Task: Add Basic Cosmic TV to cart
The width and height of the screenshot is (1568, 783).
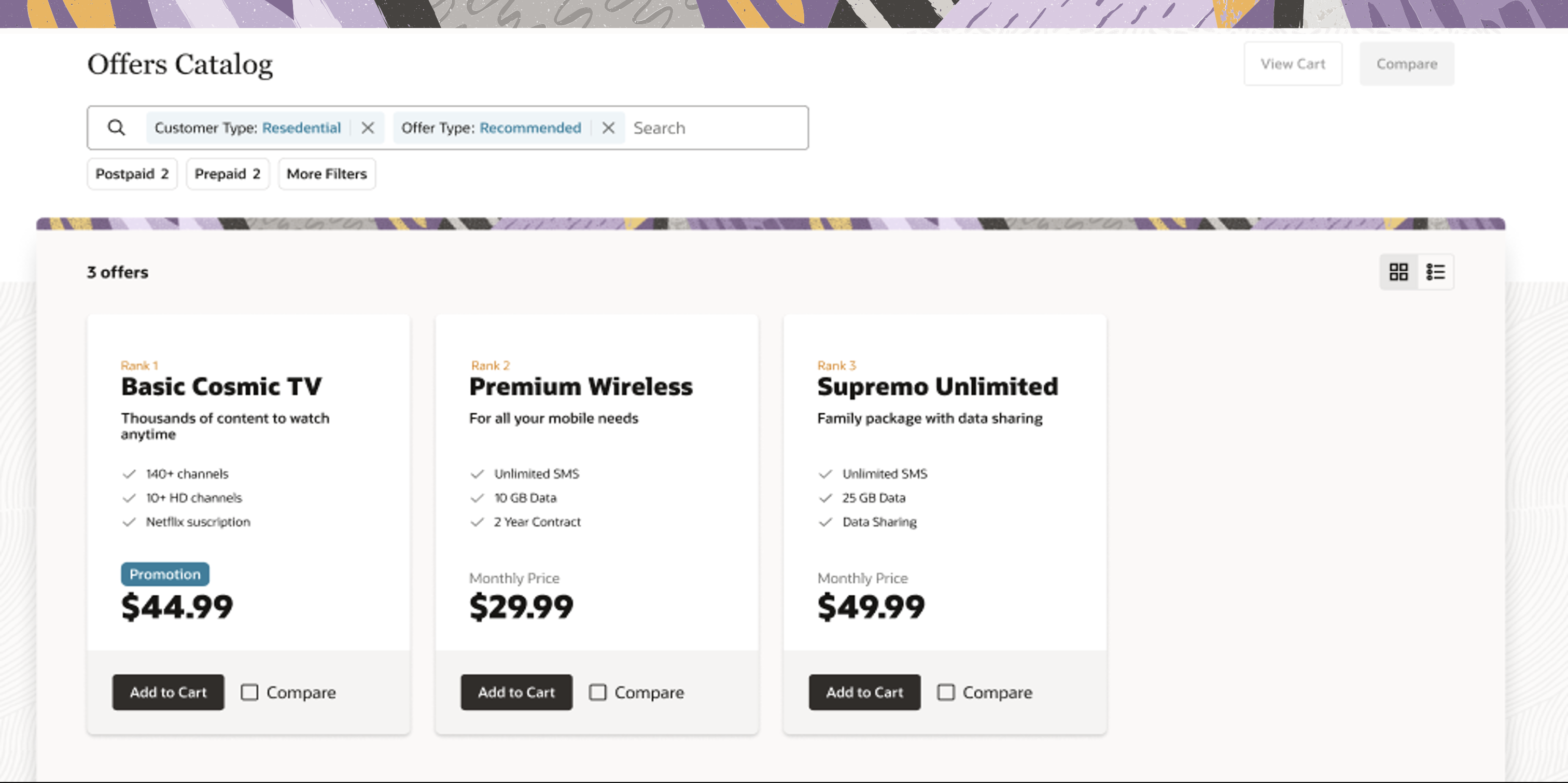Action: tap(168, 692)
